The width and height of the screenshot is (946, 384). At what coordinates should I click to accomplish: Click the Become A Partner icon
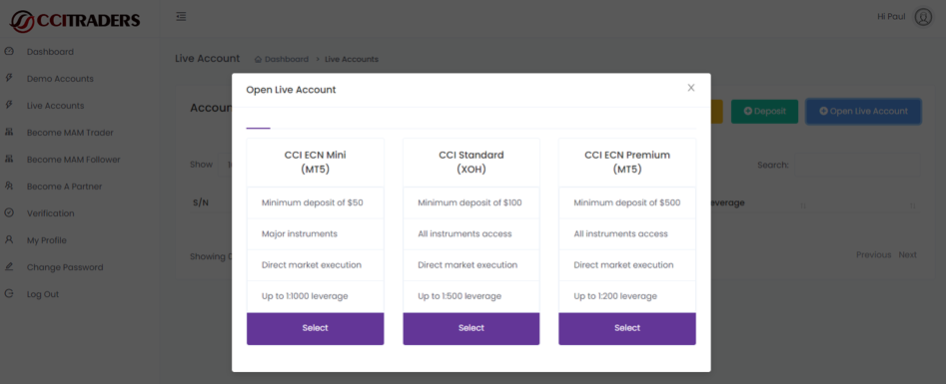click(9, 186)
